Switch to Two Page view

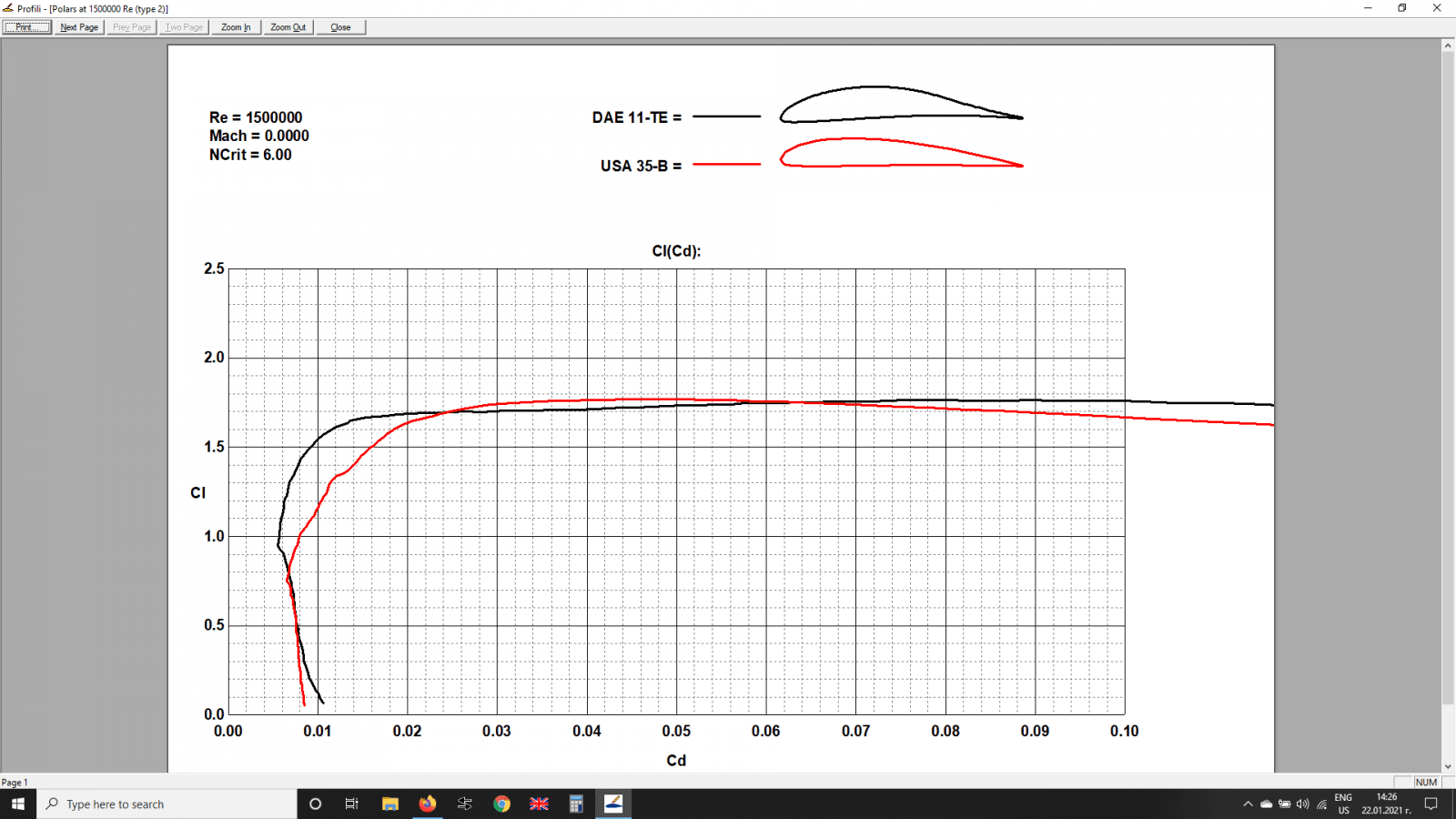tap(184, 27)
